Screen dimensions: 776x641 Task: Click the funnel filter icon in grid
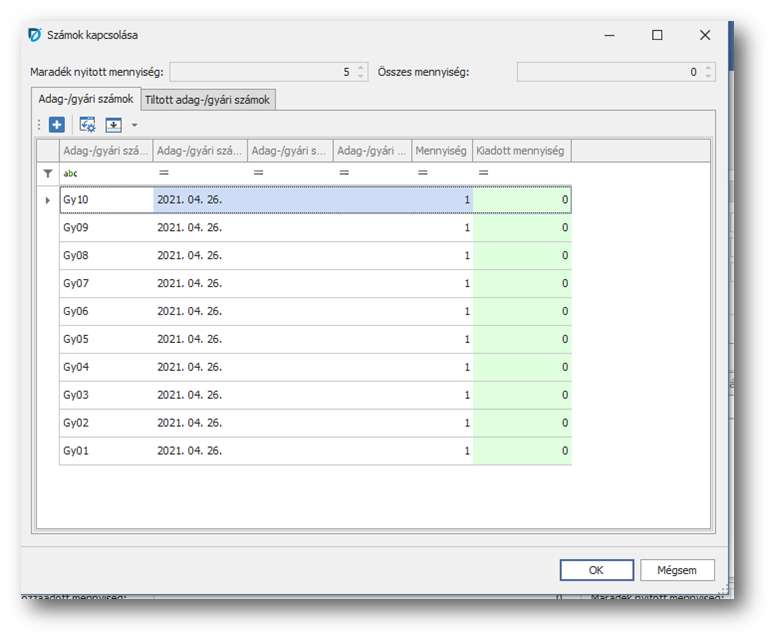47,173
